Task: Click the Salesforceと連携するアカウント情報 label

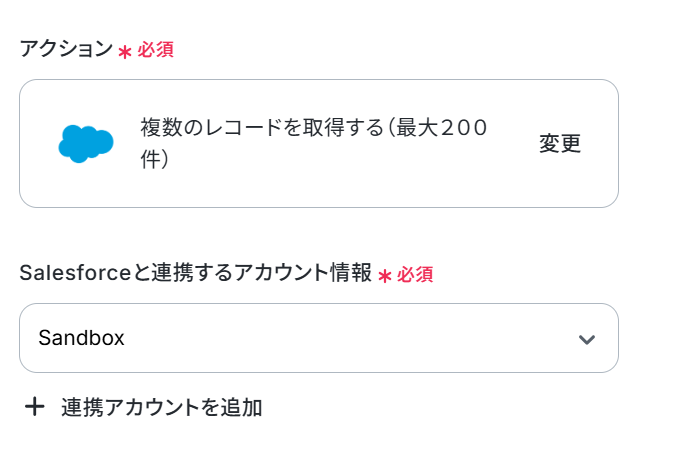Action: tap(195, 273)
